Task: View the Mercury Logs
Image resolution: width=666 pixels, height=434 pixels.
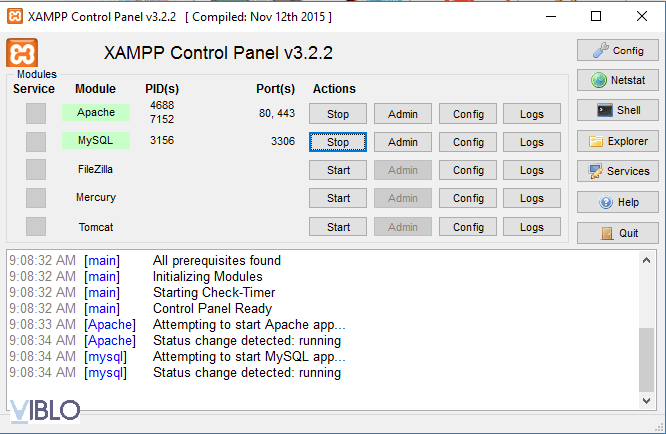Action: 532,198
